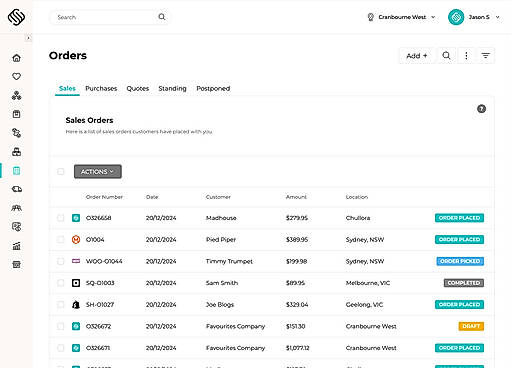Open the three-dot more options menu
Image resolution: width=511 pixels, height=368 pixels.
pyautogui.click(x=466, y=56)
